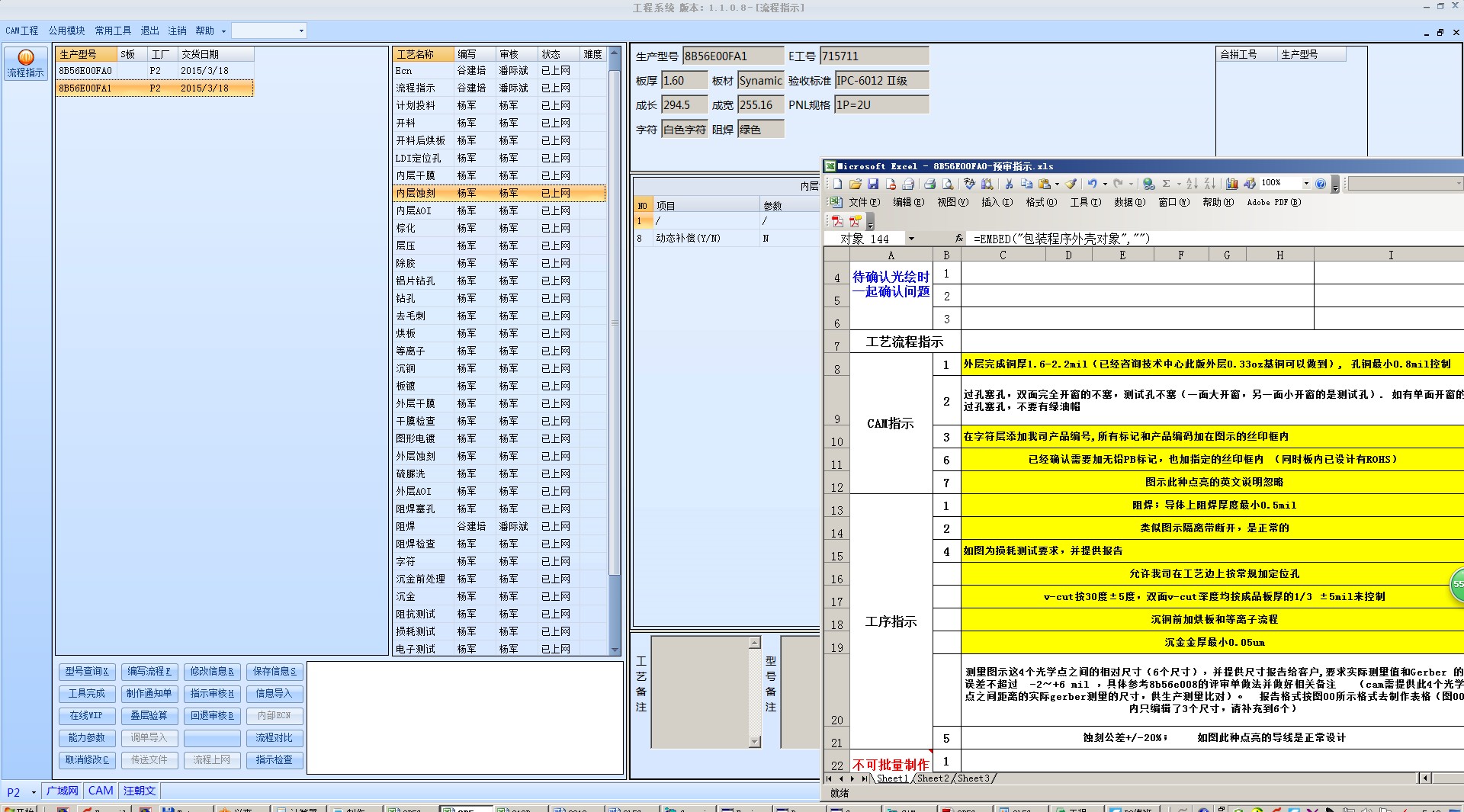The image size is (1464, 812).
Task: Click the 指示检查 button
Action: (274, 760)
